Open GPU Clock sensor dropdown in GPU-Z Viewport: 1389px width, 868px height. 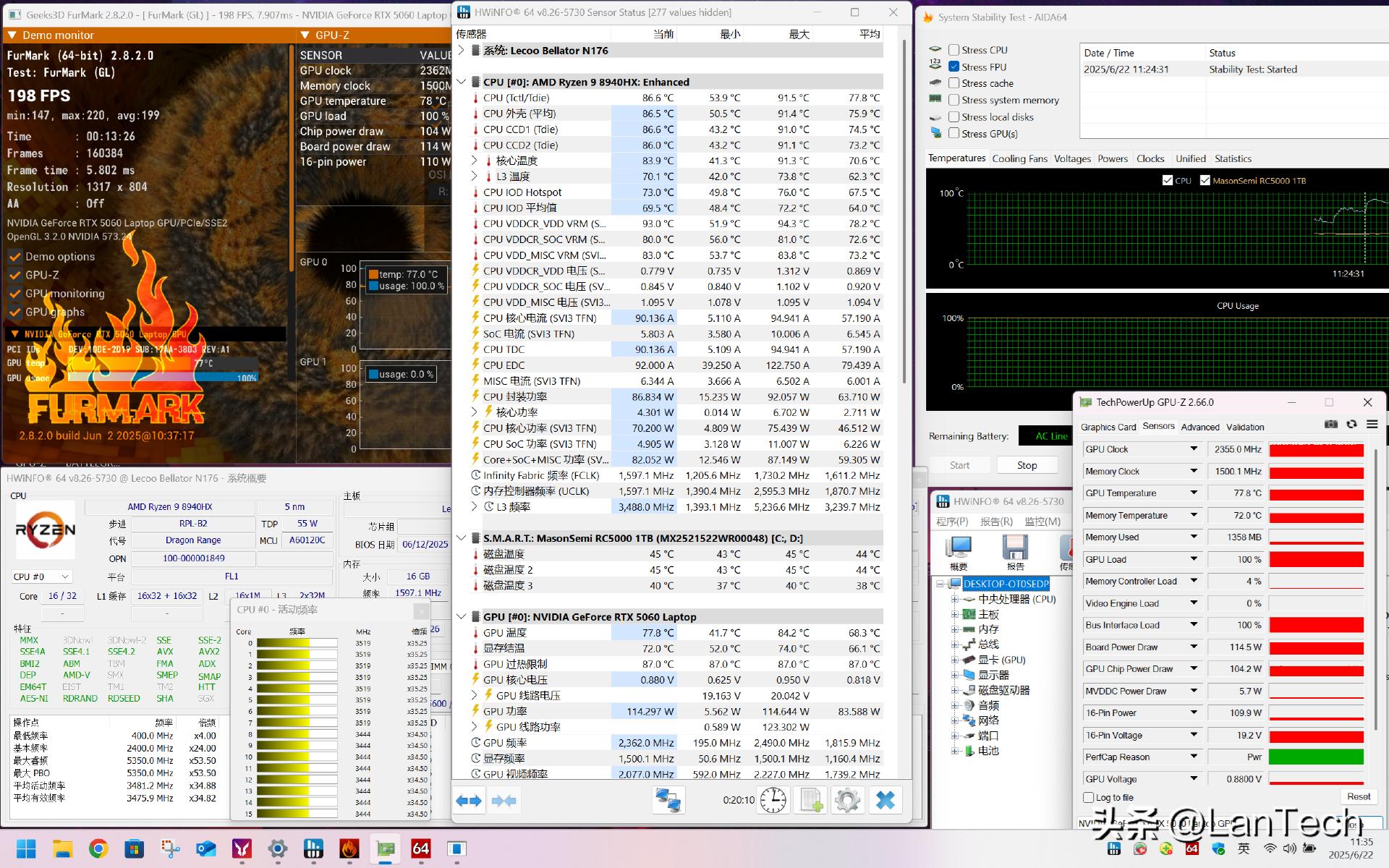(x=1194, y=449)
